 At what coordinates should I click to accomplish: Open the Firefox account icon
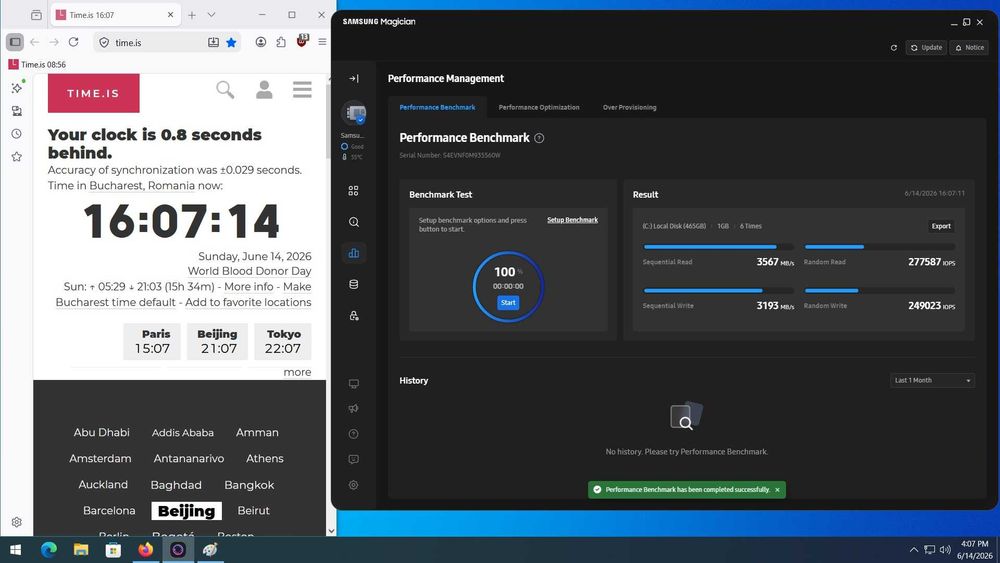(x=261, y=42)
